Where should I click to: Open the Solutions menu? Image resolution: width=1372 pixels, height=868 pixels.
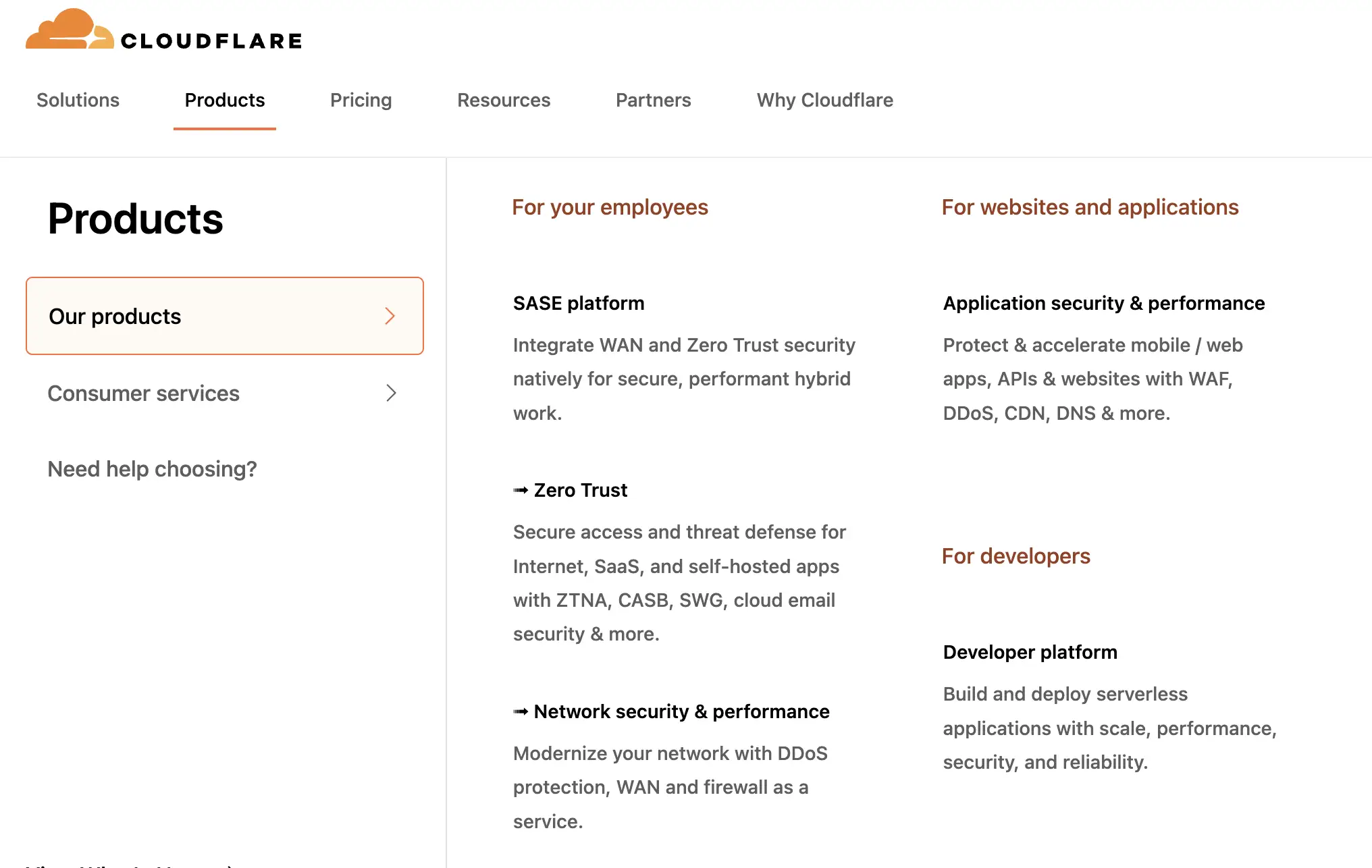78,100
